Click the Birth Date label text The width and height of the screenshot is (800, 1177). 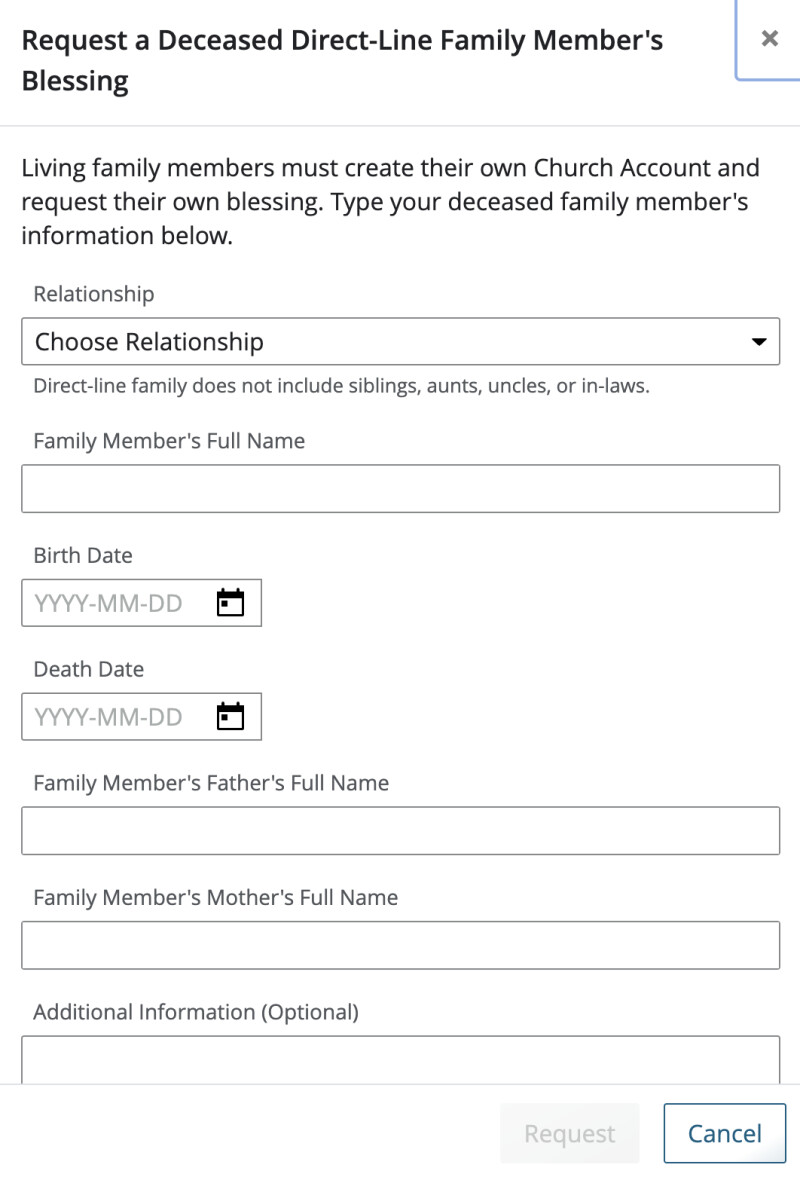coord(83,555)
